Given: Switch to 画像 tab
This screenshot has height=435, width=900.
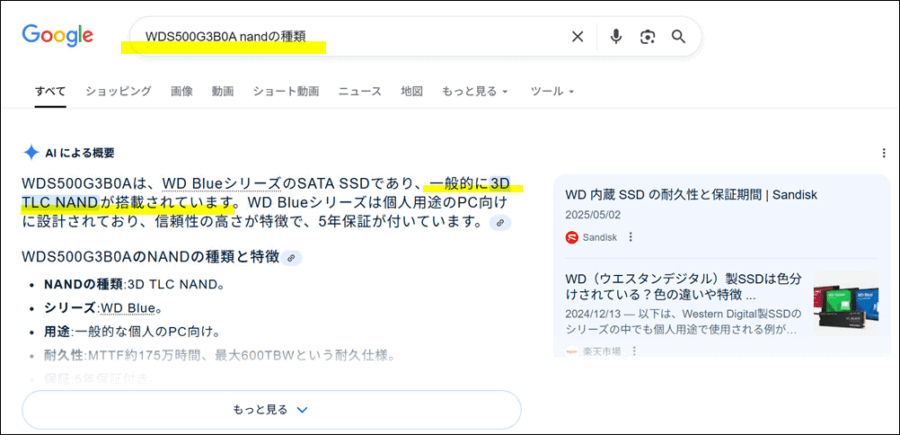Looking at the screenshot, I should 181,91.
